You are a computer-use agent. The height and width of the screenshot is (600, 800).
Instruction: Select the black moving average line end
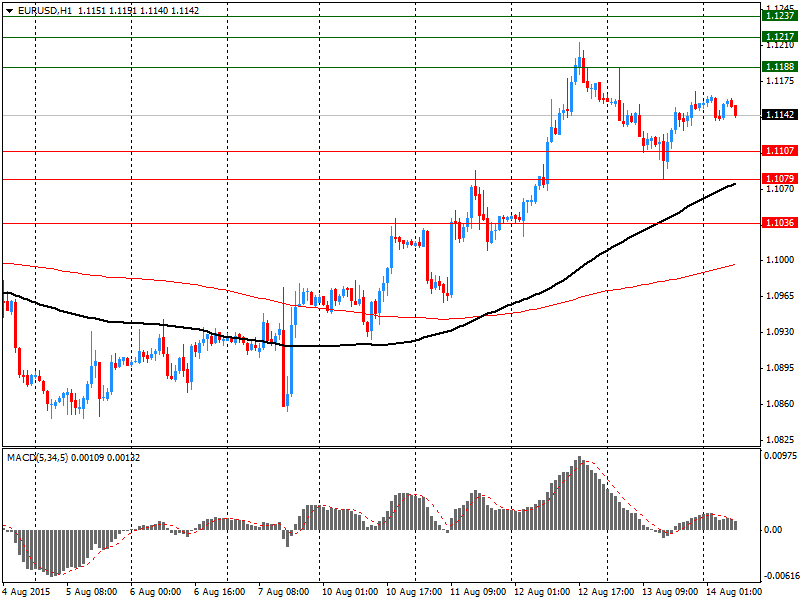pos(734,184)
